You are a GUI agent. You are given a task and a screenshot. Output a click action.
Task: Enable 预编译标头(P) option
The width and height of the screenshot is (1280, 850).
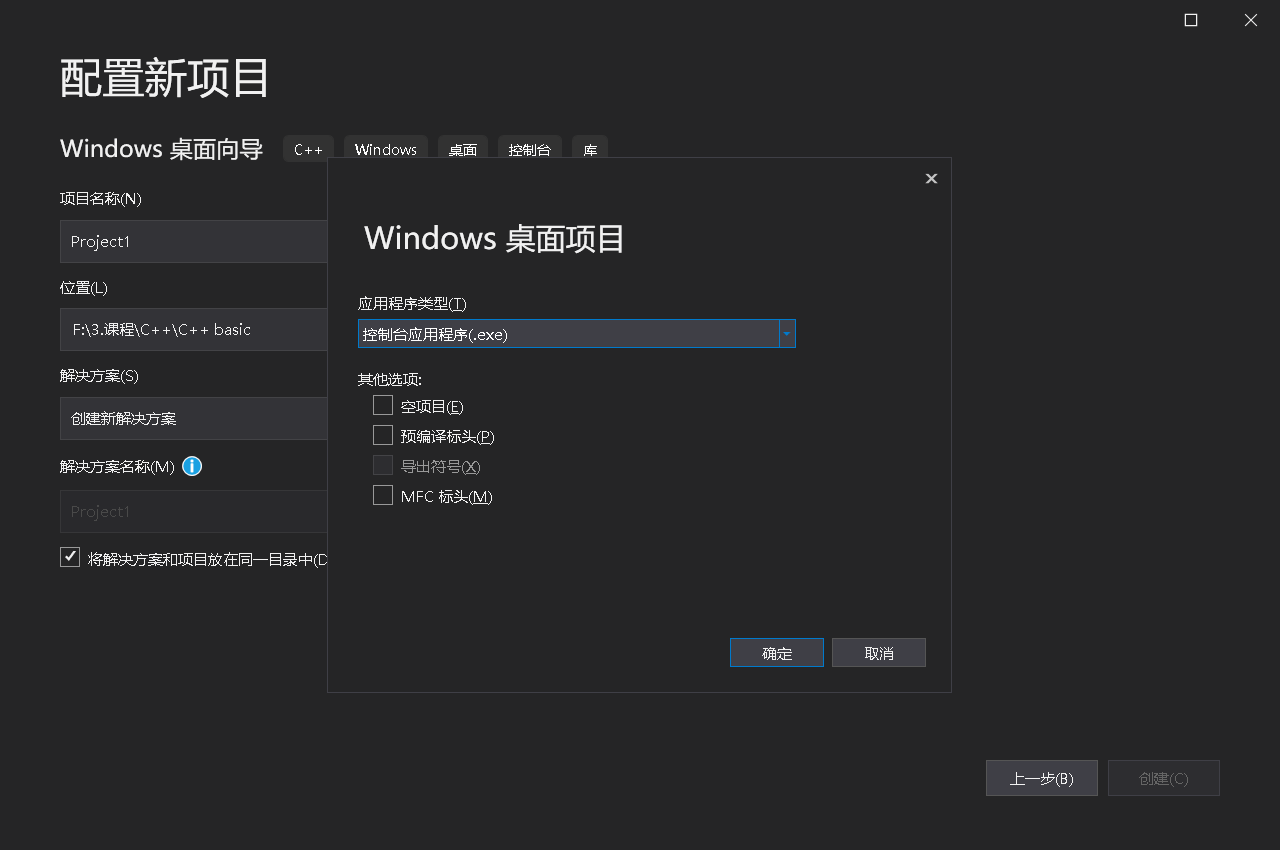382,435
